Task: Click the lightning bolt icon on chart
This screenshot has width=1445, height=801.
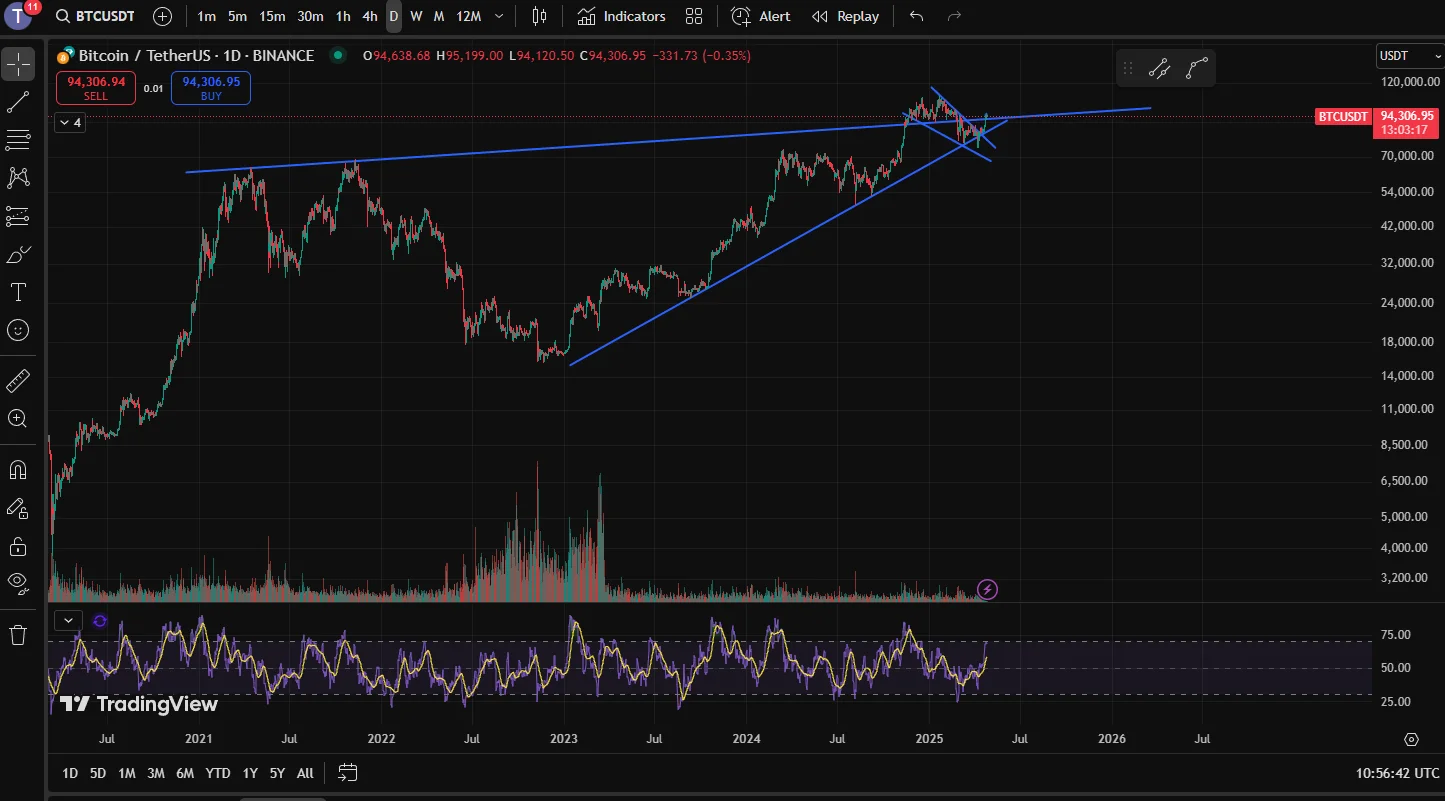Action: (987, 589)
